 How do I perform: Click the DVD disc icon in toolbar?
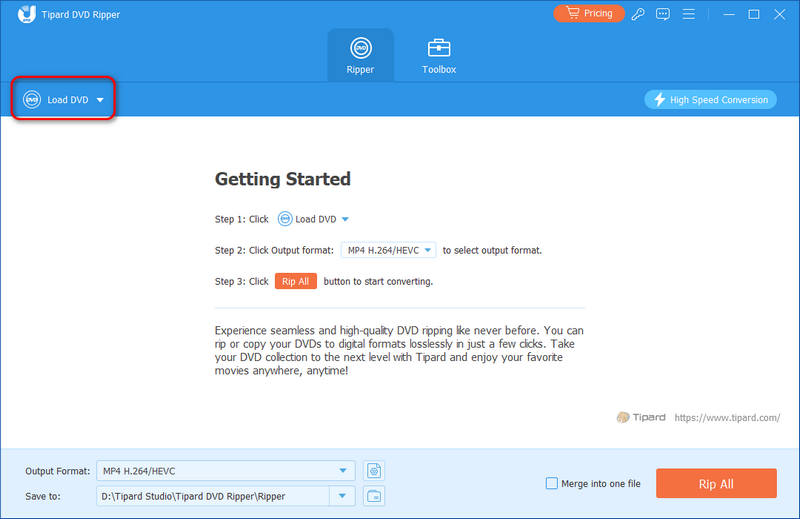(32, 100)
